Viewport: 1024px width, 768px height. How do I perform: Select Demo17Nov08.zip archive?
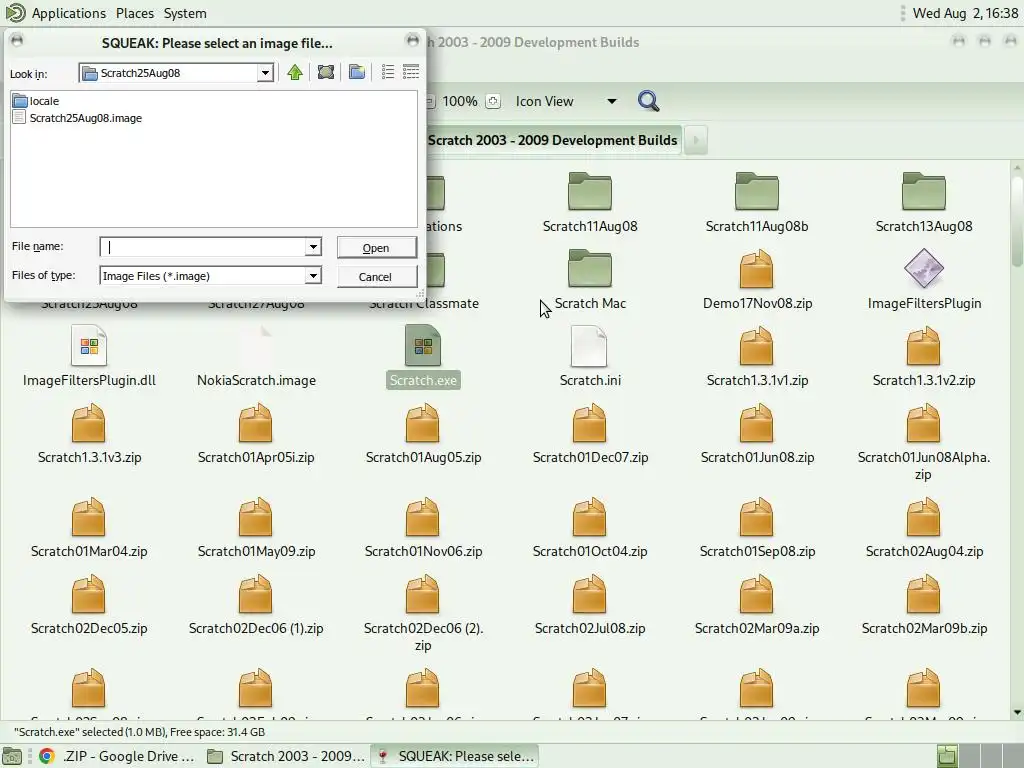pyautogui.click(x=757, y=280)
